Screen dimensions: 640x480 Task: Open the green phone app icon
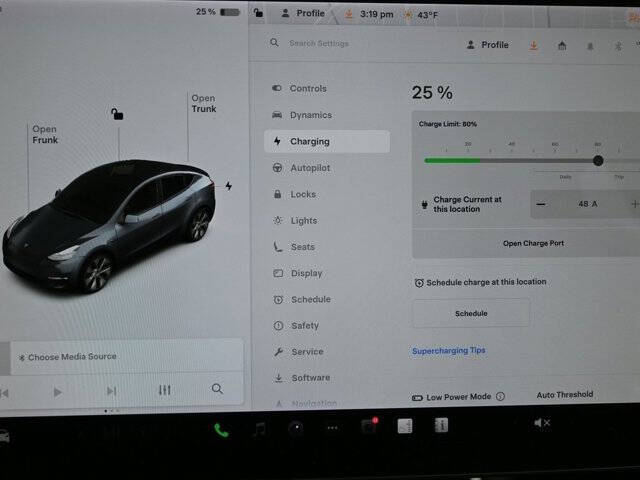(x=222, y=430)
